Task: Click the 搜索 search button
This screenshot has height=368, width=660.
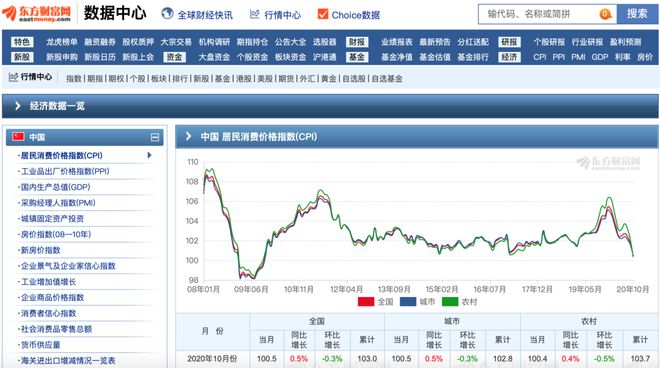Action: (637, 14)
